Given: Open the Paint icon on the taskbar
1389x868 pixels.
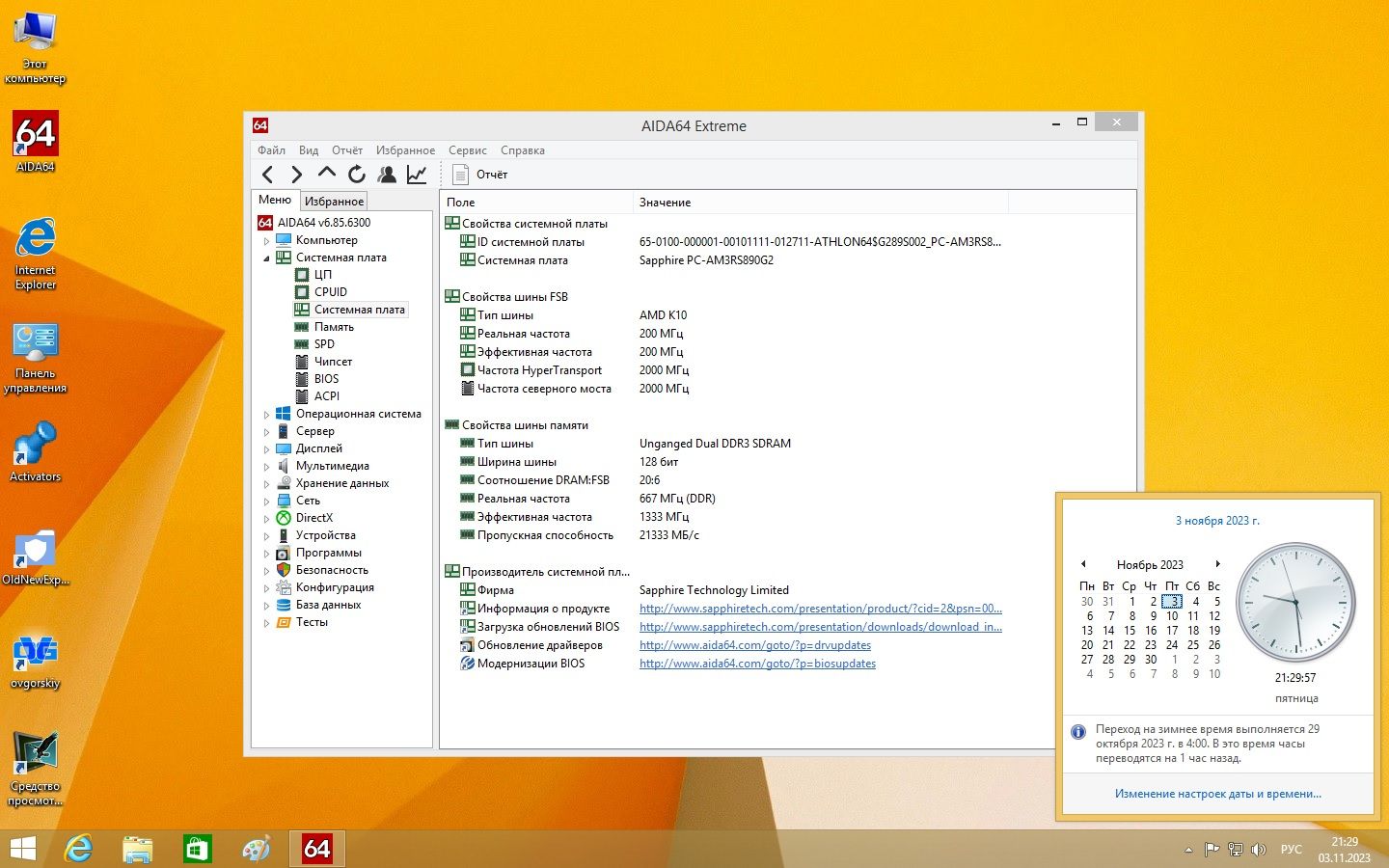Looking at the screenshot, I should 257,849.
